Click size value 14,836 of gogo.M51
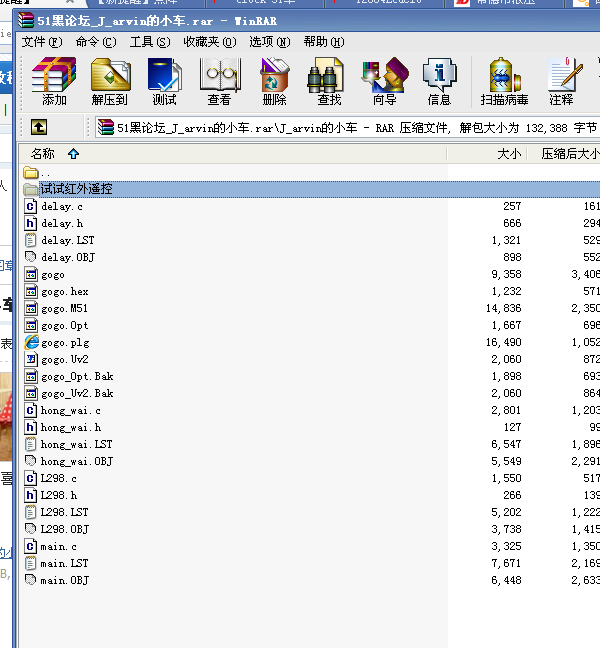 (503, 308)
